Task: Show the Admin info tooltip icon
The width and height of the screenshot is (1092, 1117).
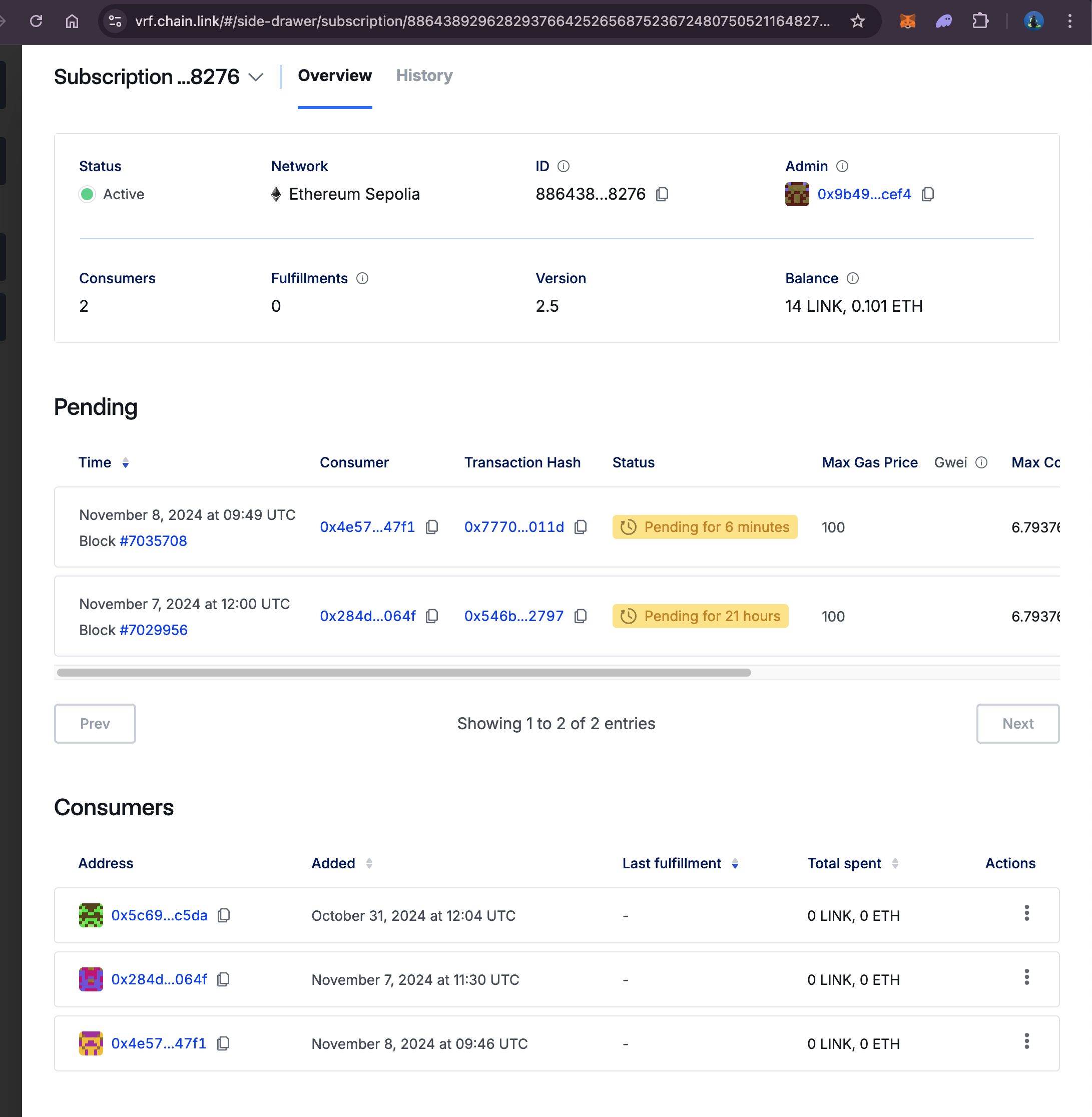Action: tap(842, 166)
